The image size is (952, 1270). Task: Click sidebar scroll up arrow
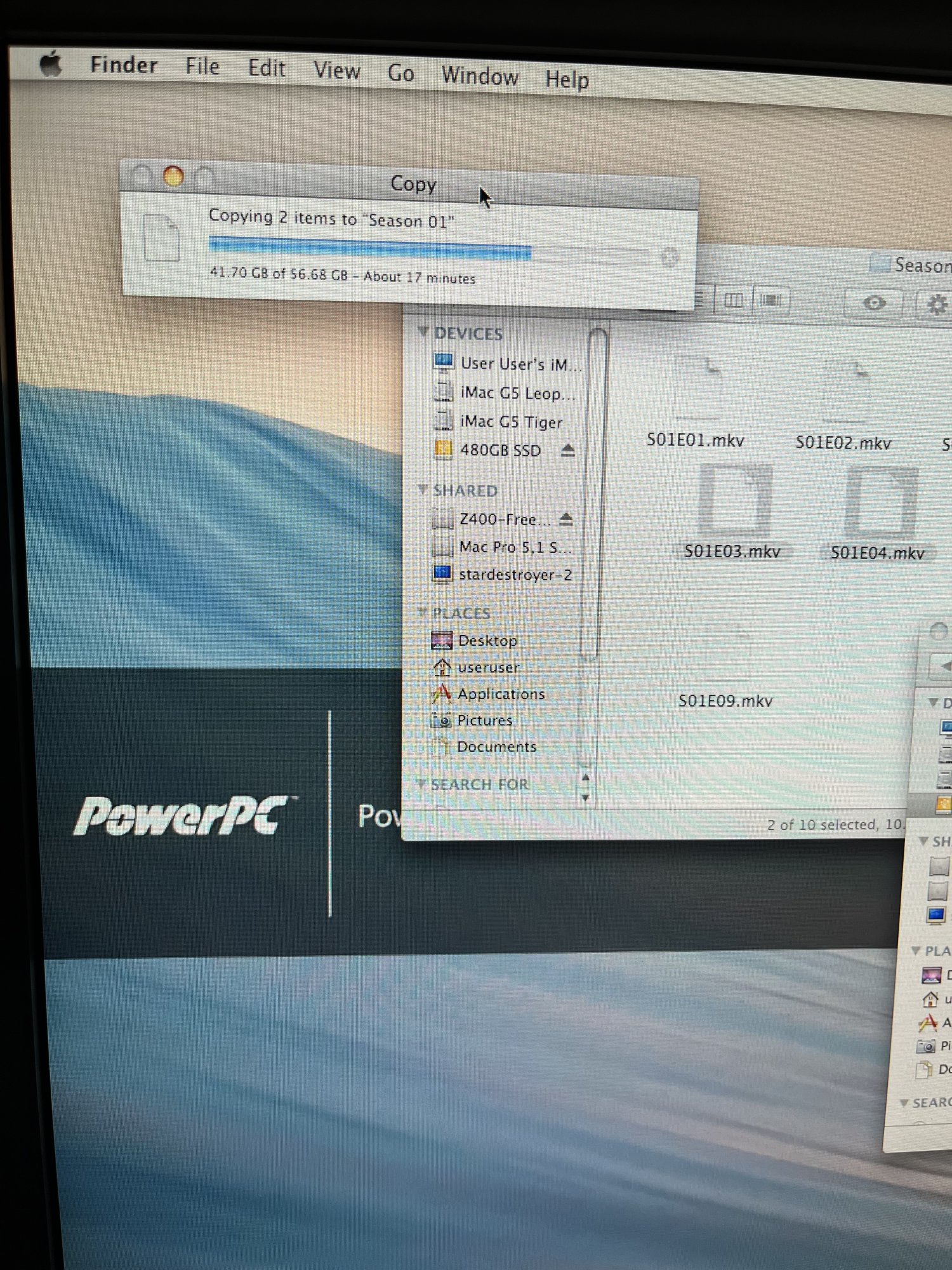[586, 777]
